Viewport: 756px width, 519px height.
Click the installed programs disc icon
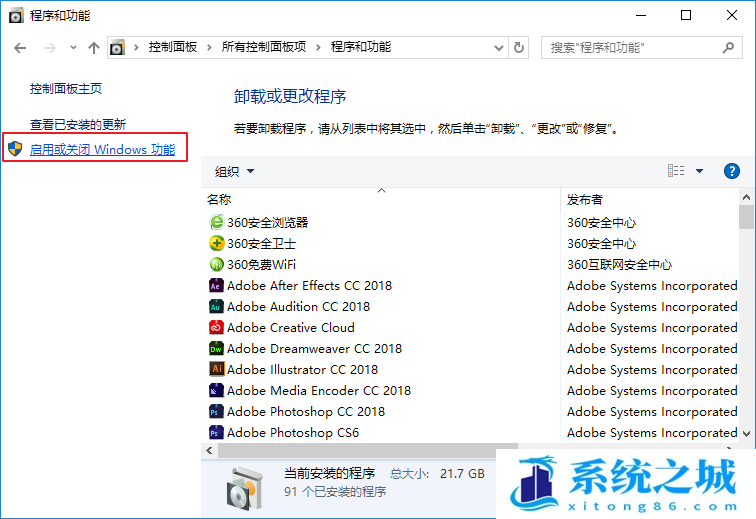(x=245, y=489)
